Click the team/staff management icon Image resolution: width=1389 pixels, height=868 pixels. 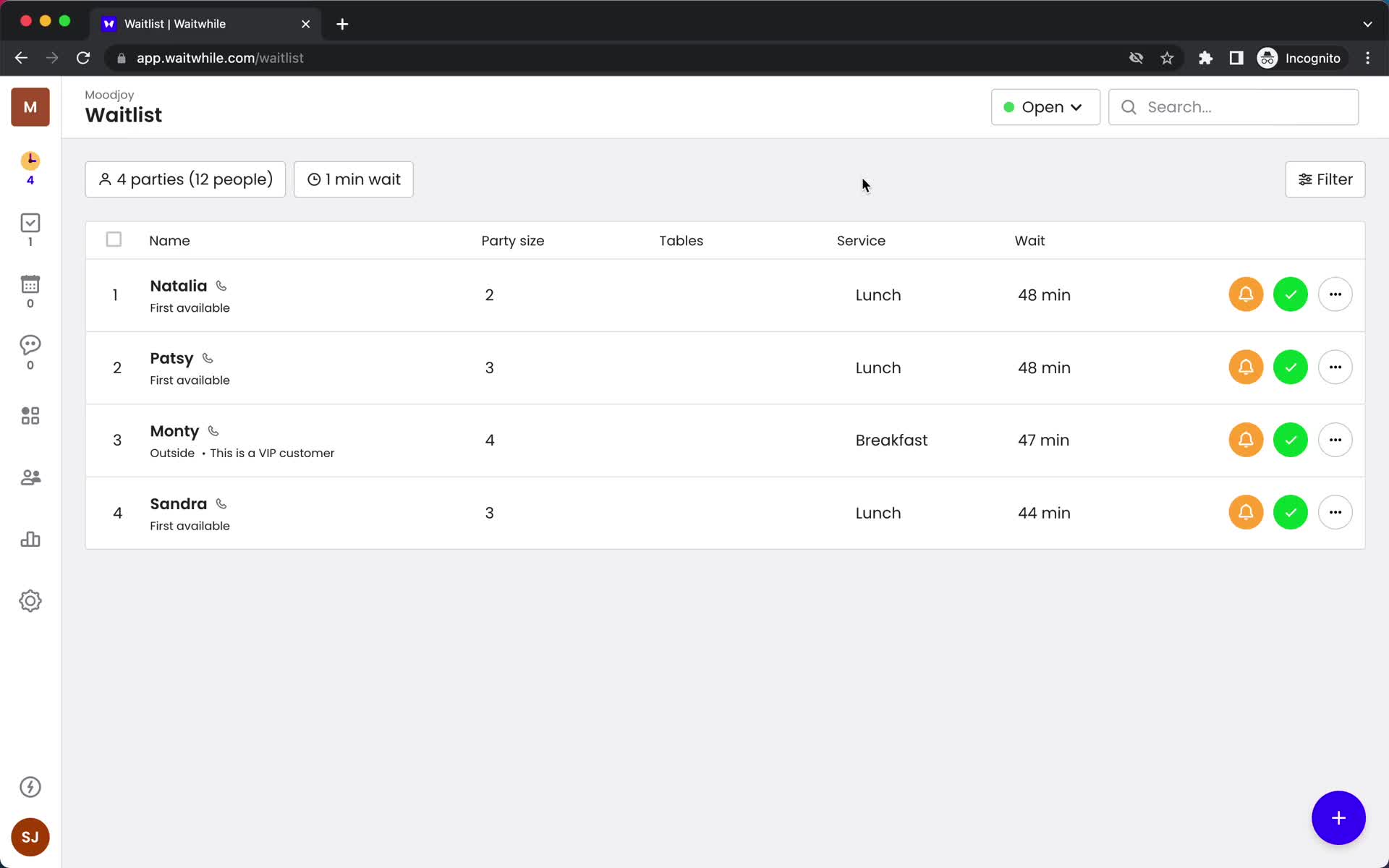[30, 477]
